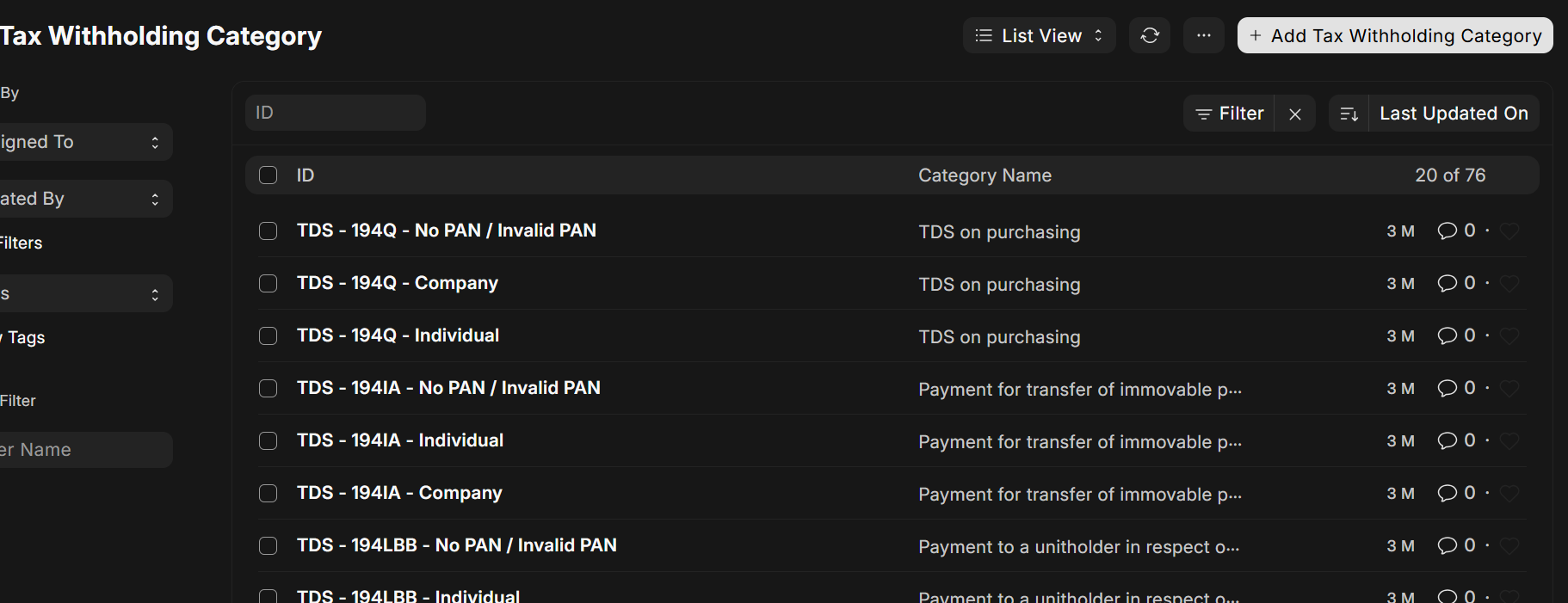The height and width of the screenshot is (603, 1568).
Task: Click Add Tax Withholding Category button
Action: (1395, 35)
